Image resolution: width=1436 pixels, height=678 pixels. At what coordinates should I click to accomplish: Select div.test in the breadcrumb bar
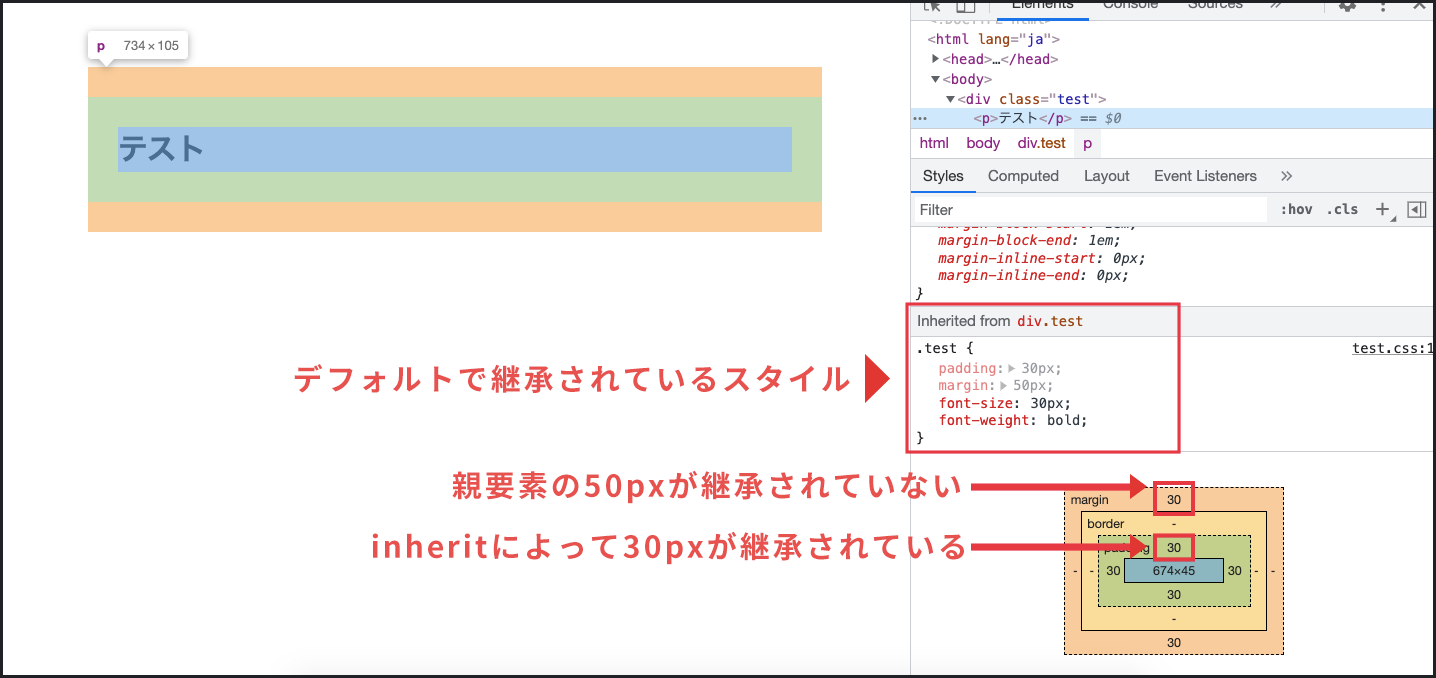[1041, 143]
